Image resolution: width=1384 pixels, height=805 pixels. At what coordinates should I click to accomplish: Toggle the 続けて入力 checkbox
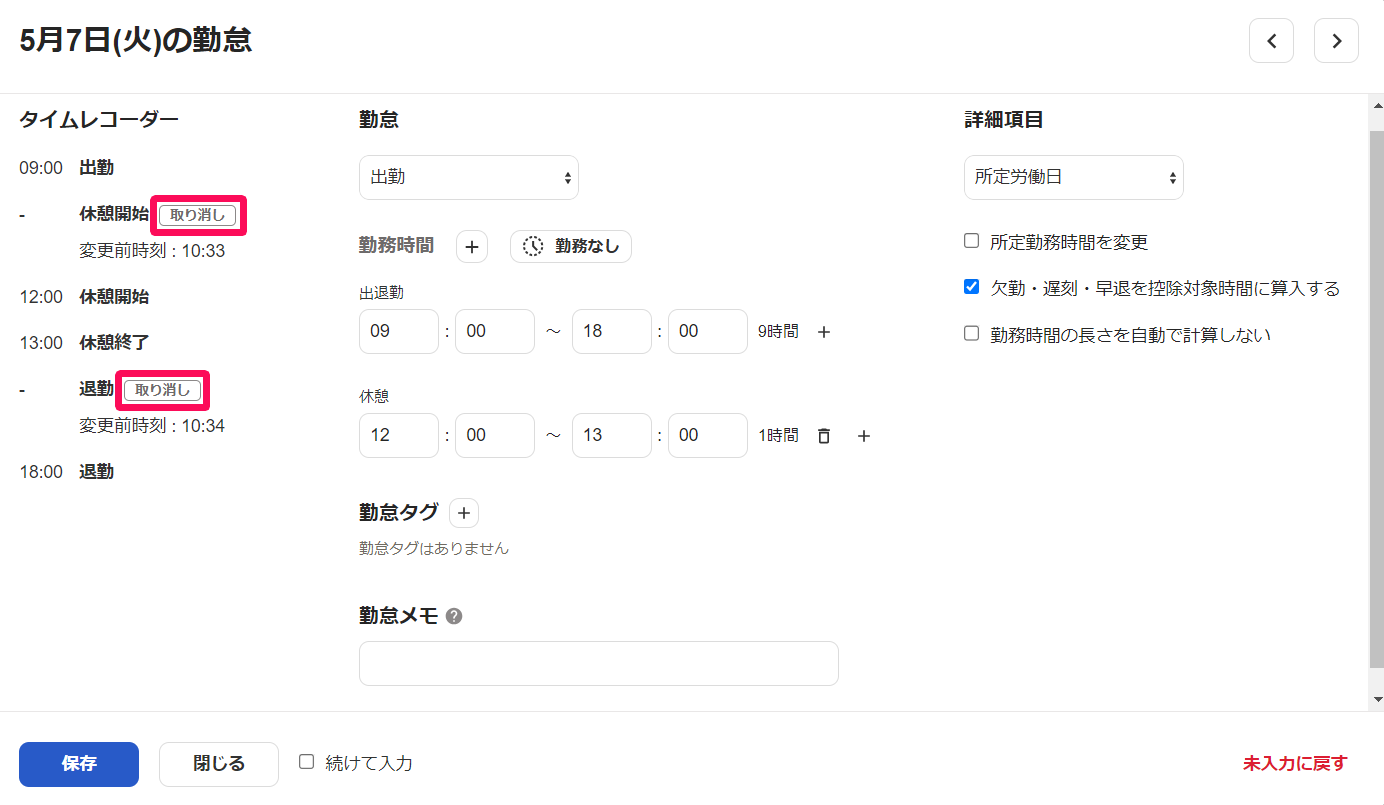click(307, 762)
